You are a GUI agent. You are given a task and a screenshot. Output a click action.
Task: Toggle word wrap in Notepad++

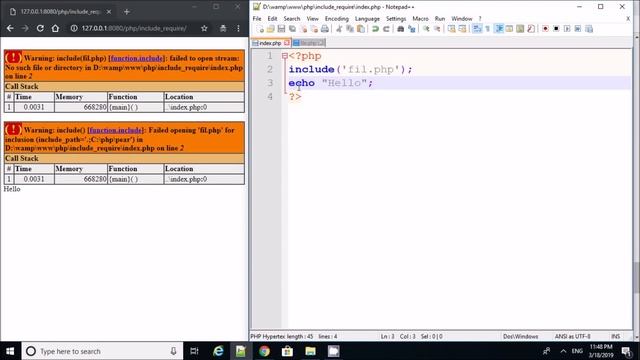click(477, 29)
